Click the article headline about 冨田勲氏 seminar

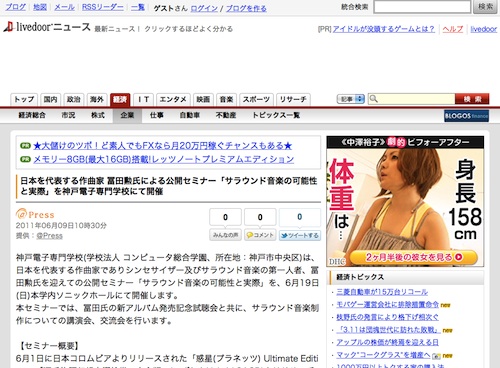[x=169, y=186]
